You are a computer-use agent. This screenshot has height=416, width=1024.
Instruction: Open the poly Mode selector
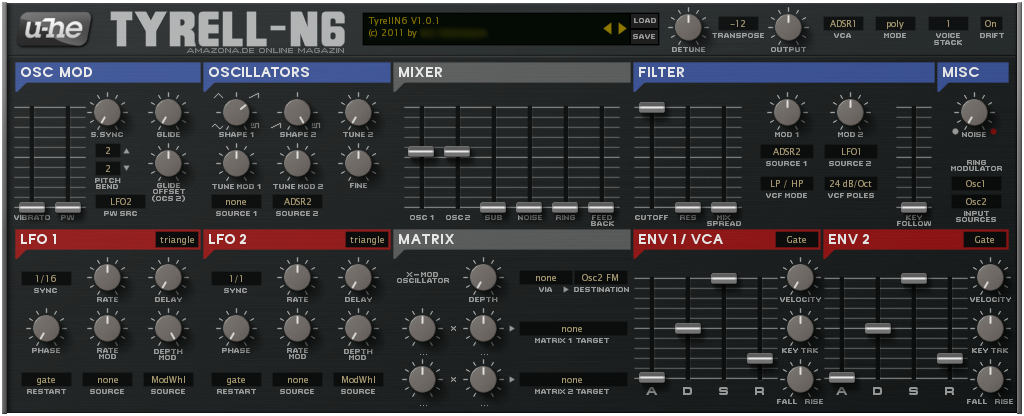tap(895, 24)
